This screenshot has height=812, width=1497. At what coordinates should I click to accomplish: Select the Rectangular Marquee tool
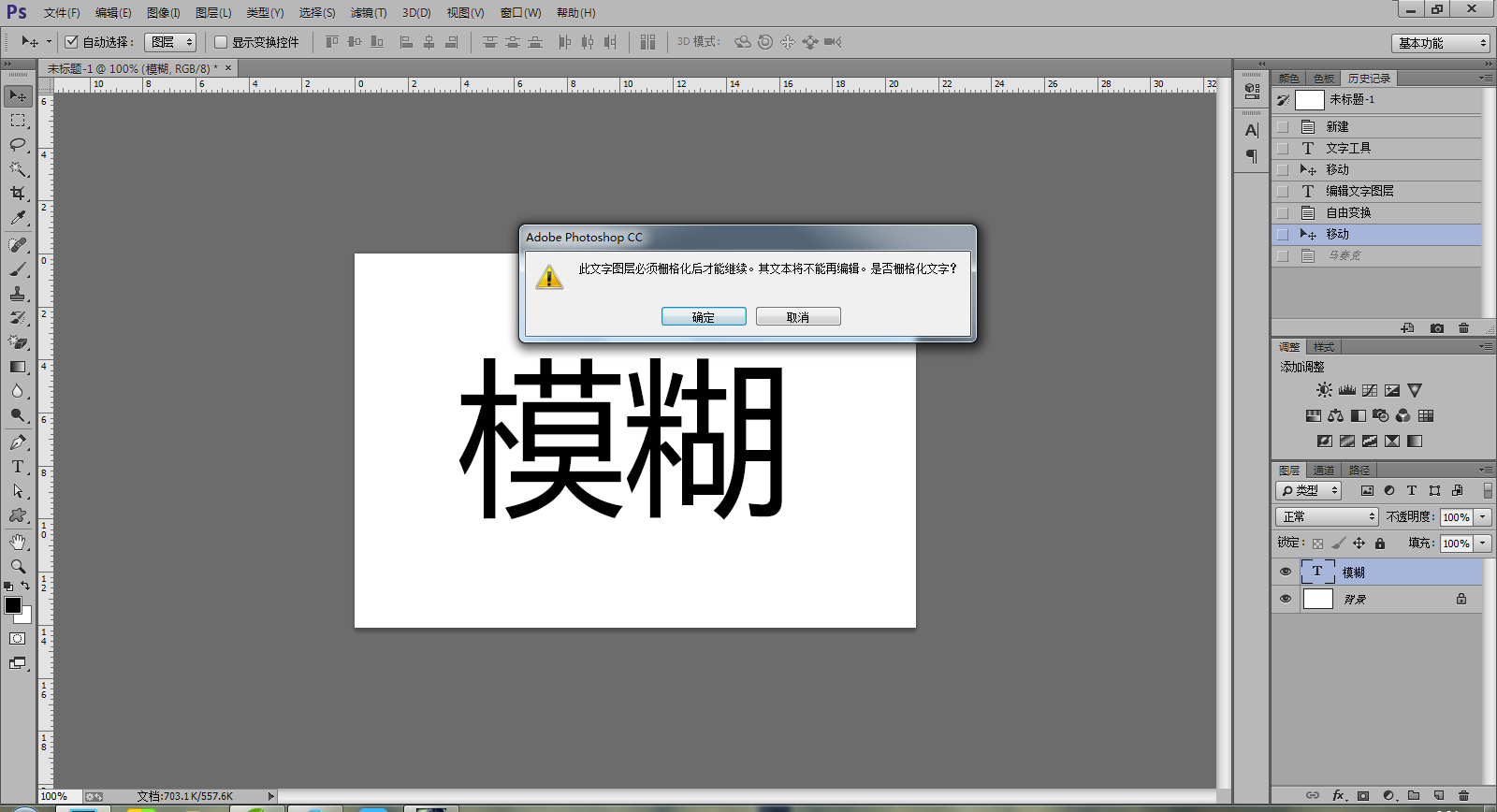click(x=18, y=121)
